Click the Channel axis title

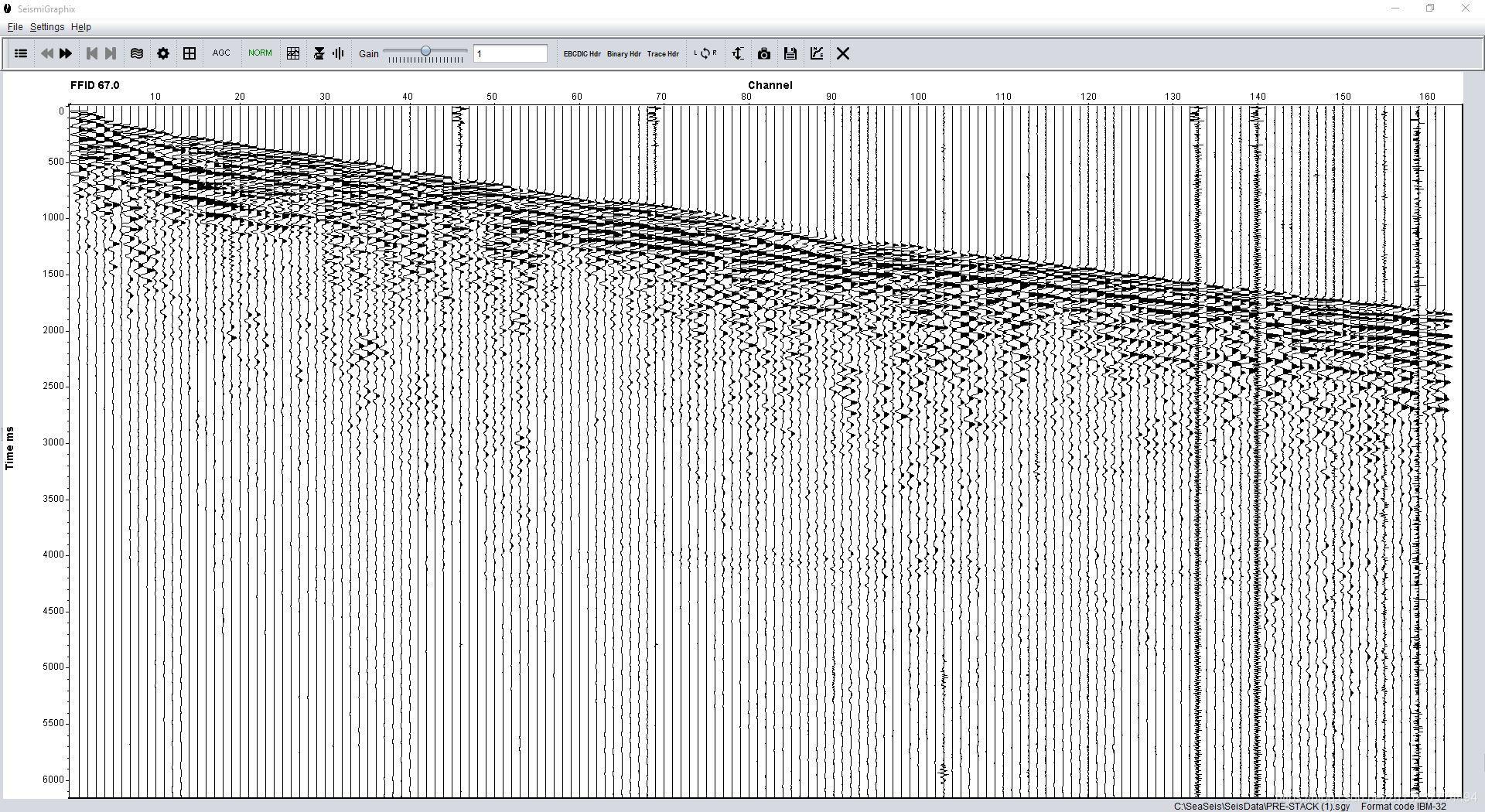(x=770, y=85)
